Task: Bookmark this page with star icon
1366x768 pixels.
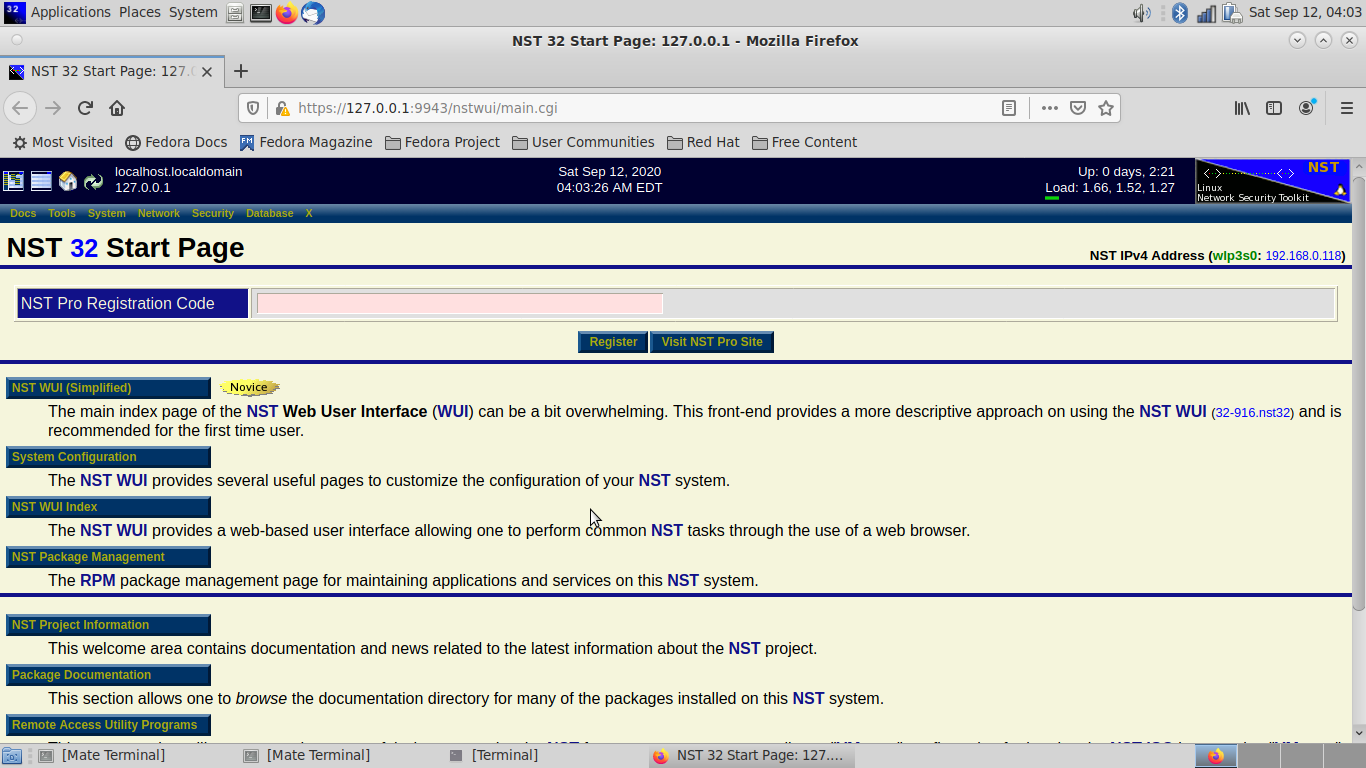Action: click(1106, 108)
